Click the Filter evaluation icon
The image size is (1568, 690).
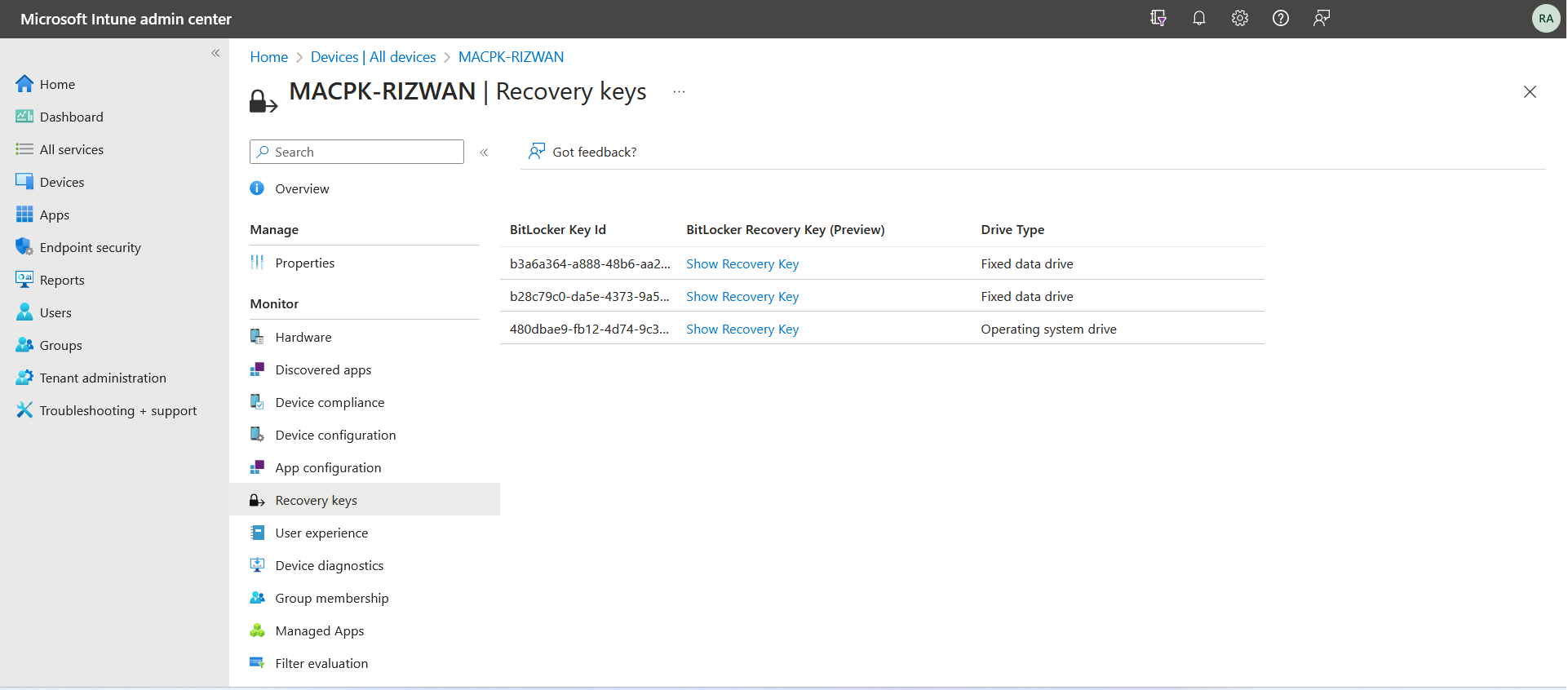(257, 663)
